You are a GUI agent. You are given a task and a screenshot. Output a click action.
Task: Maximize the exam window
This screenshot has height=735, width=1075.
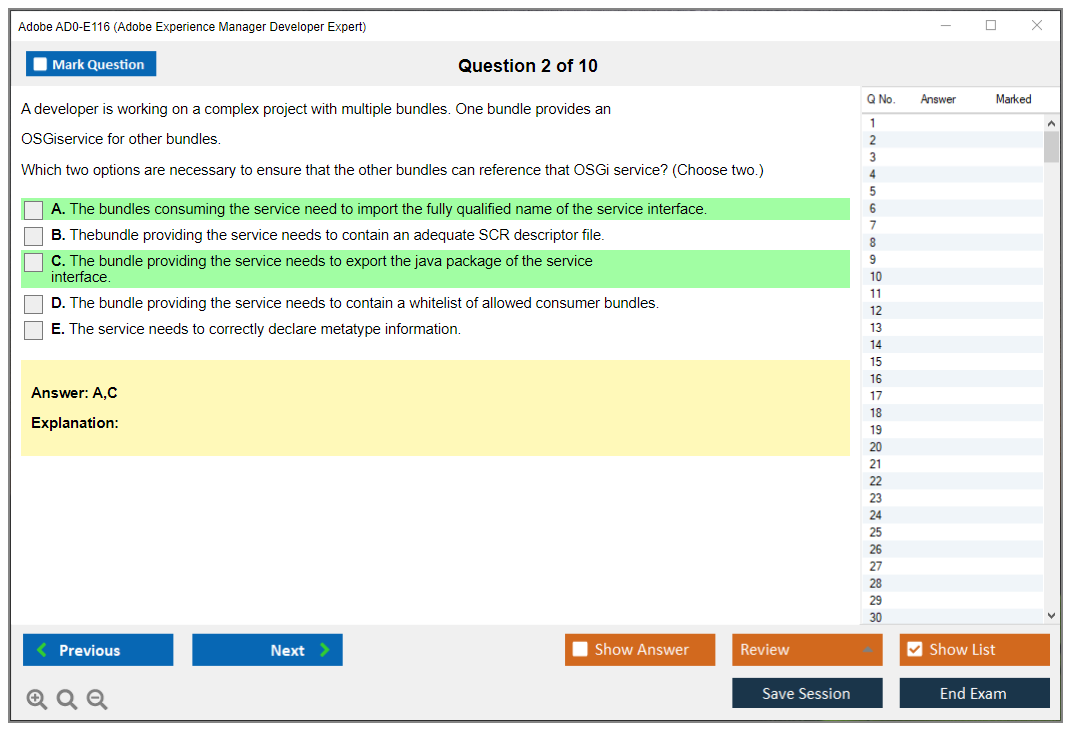pyautogui.click(x=991, y=26)
